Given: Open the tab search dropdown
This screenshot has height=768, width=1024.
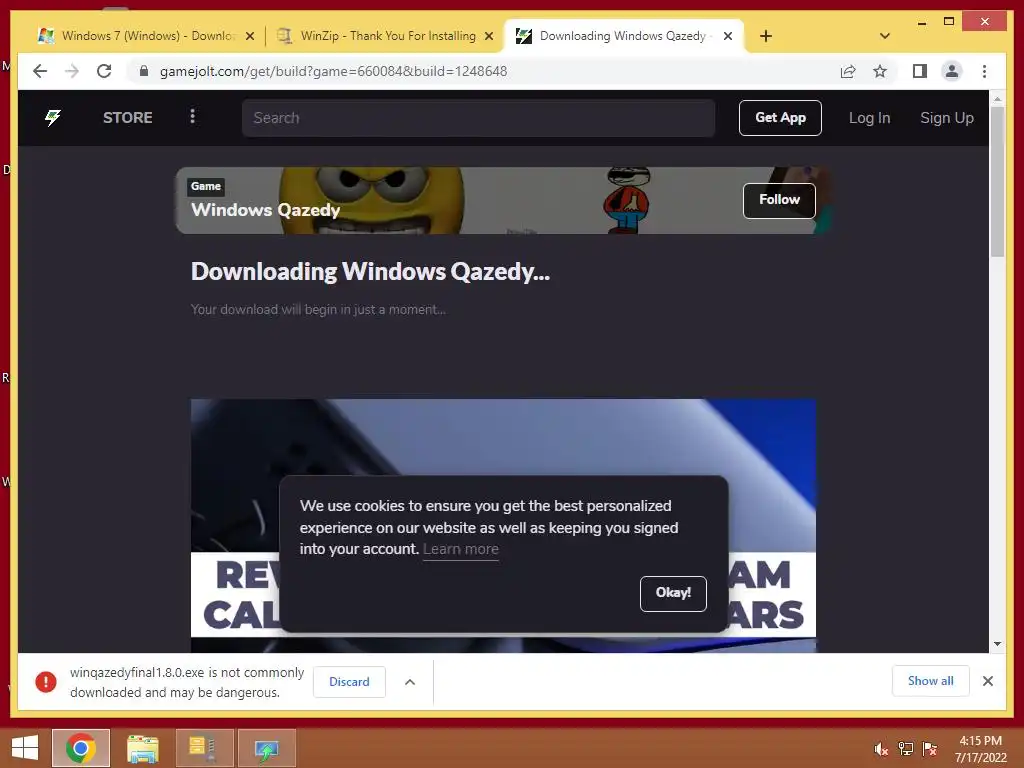Looking at the screenshot, I should click(884, 36).
